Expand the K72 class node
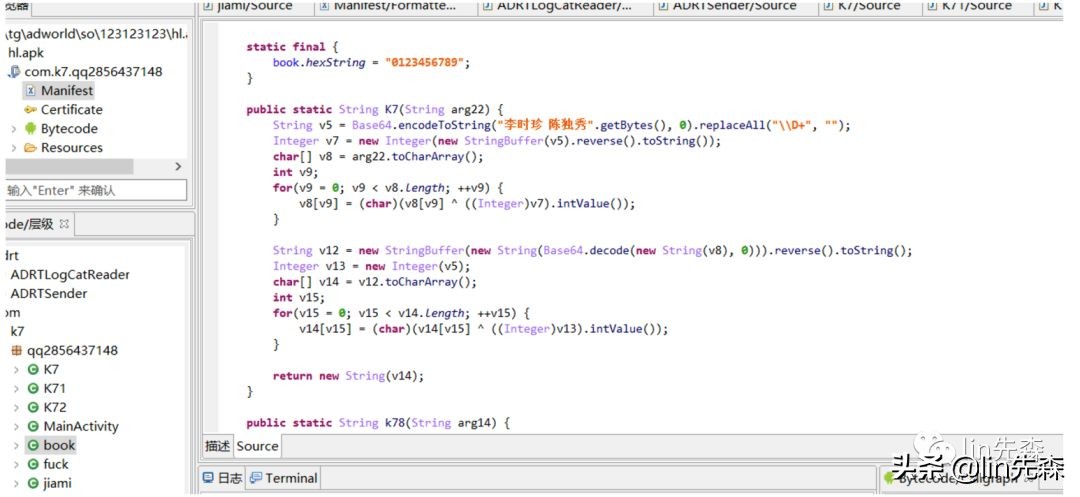 [17, 408]
